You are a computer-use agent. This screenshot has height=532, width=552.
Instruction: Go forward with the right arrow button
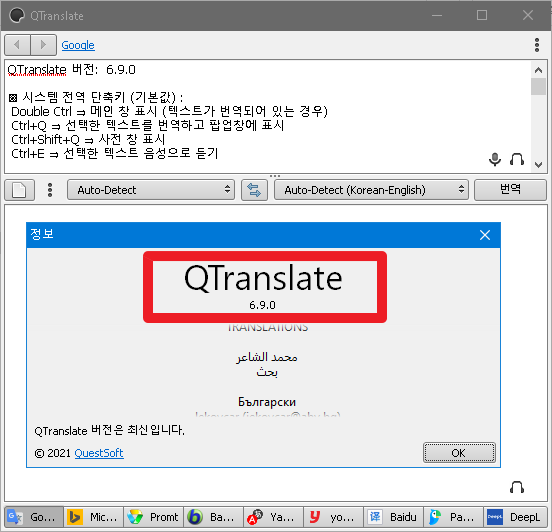(x=44, y=45)
